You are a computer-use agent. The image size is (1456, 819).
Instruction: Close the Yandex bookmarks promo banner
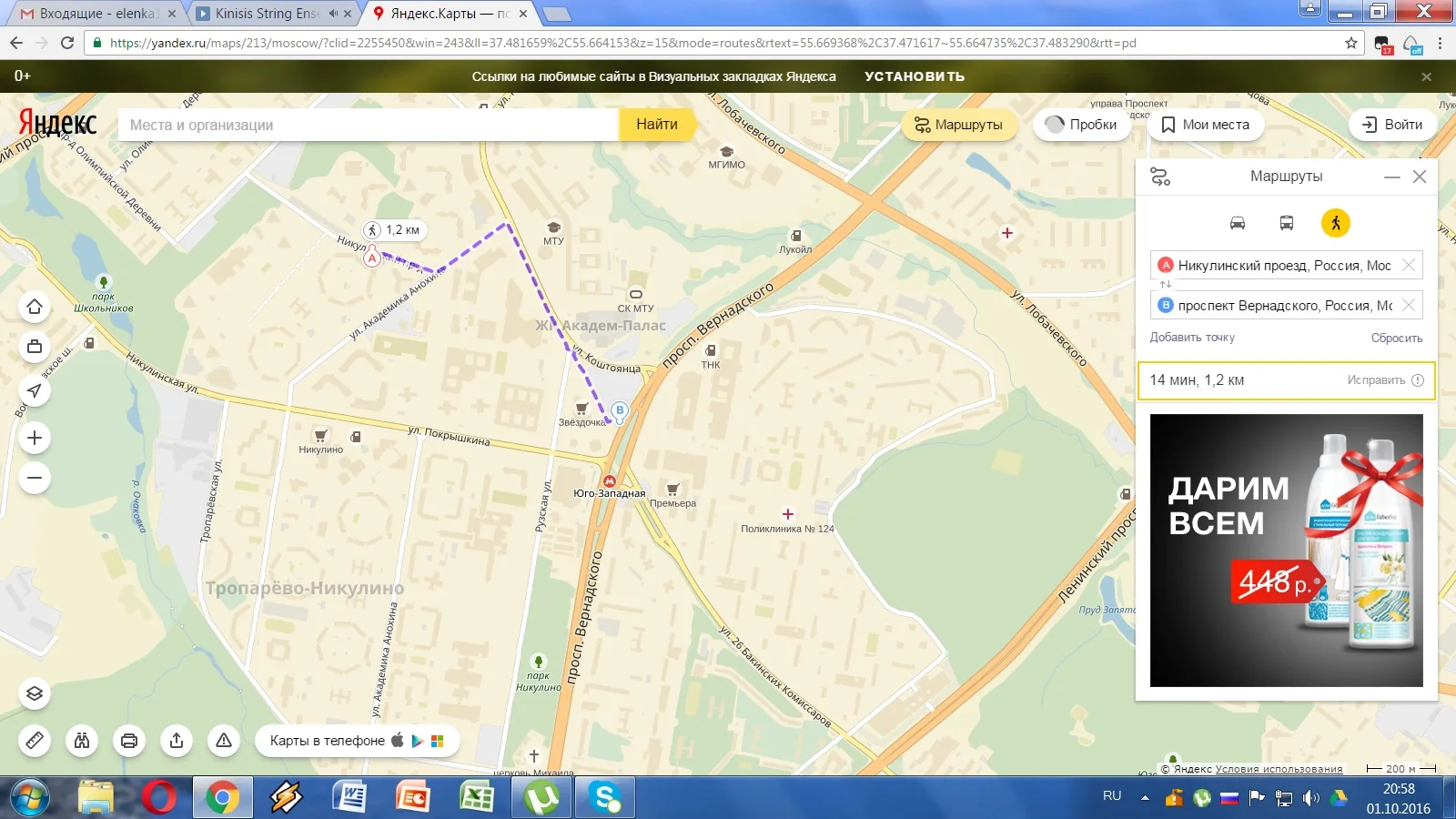point(1427,76)
